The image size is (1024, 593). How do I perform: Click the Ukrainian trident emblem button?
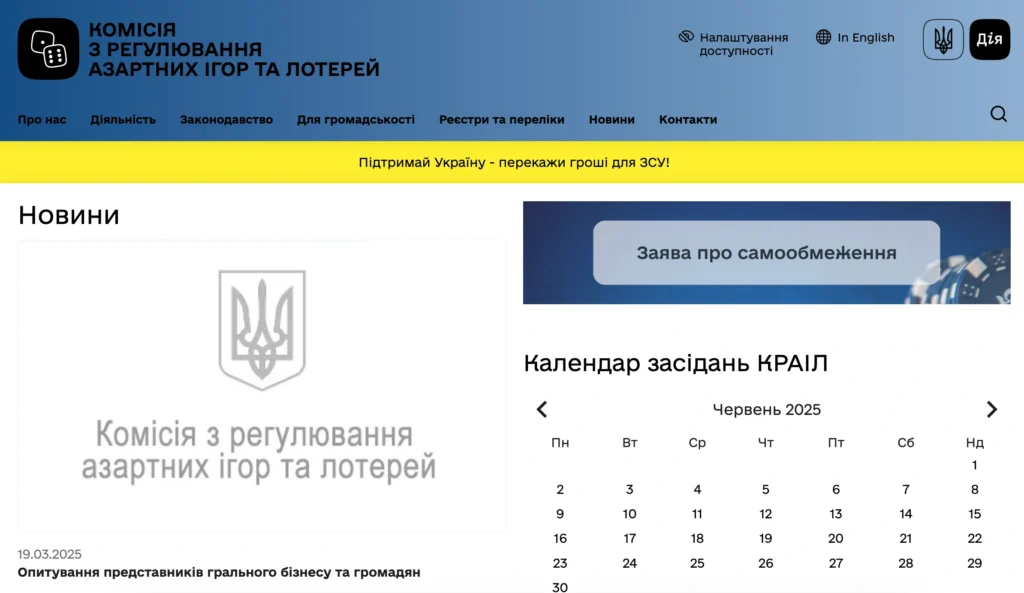point(943,40)
